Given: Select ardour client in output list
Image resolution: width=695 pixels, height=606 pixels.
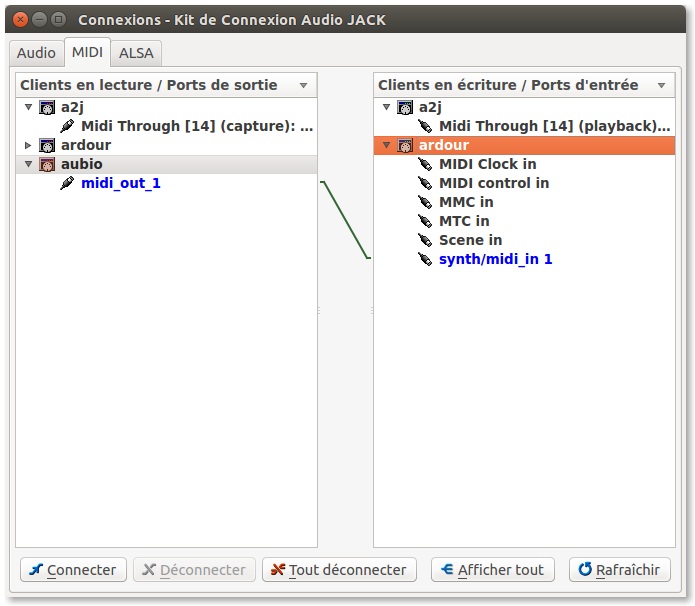Looking at the screenshot, I should (86, 145).
